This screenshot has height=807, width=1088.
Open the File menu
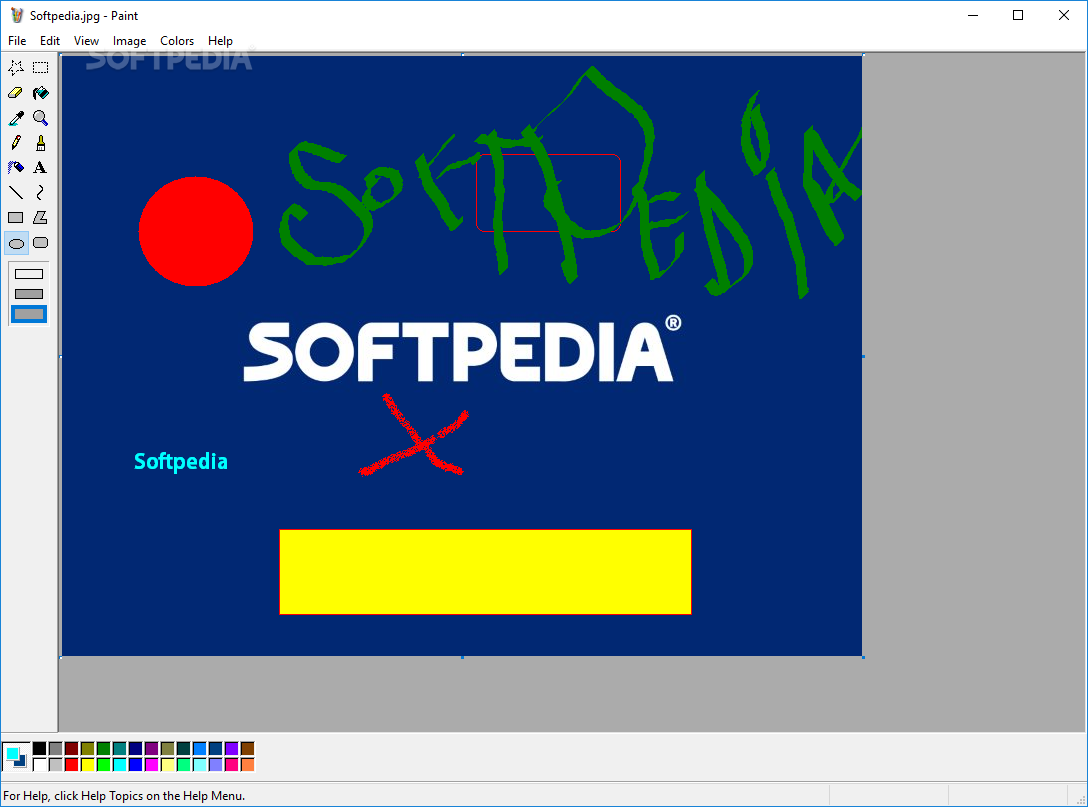point(17,41)
